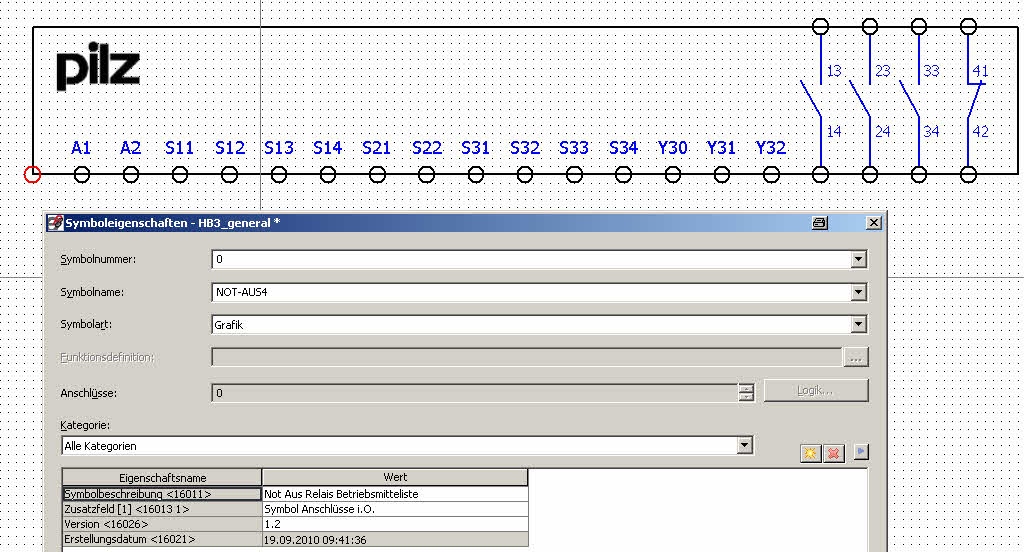Select connection point under Y30

[673, 174]
